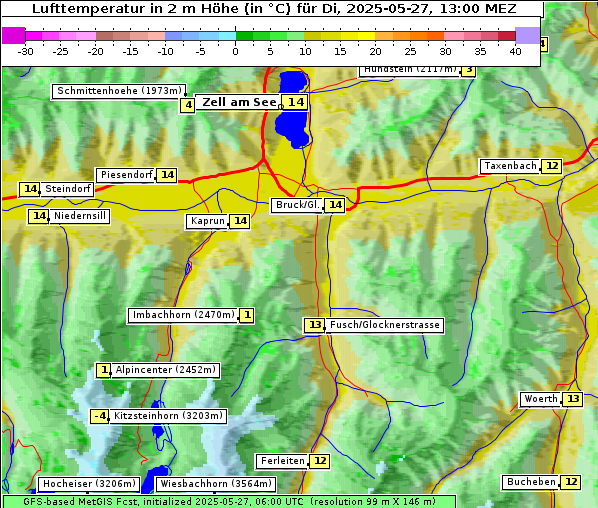Select the 3 value box beside Hundstein

click(x=468, y=70)
